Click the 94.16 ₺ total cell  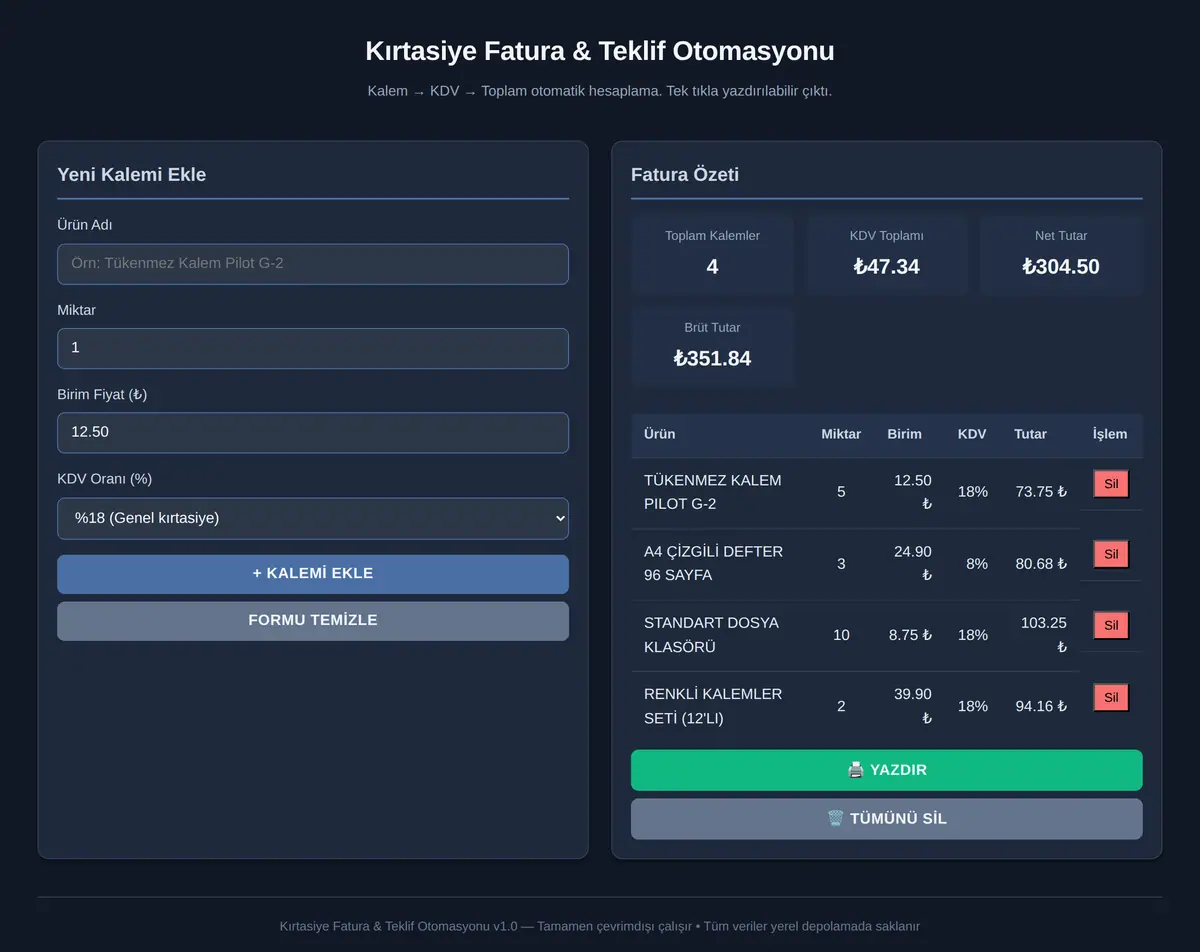(1041, 706)
